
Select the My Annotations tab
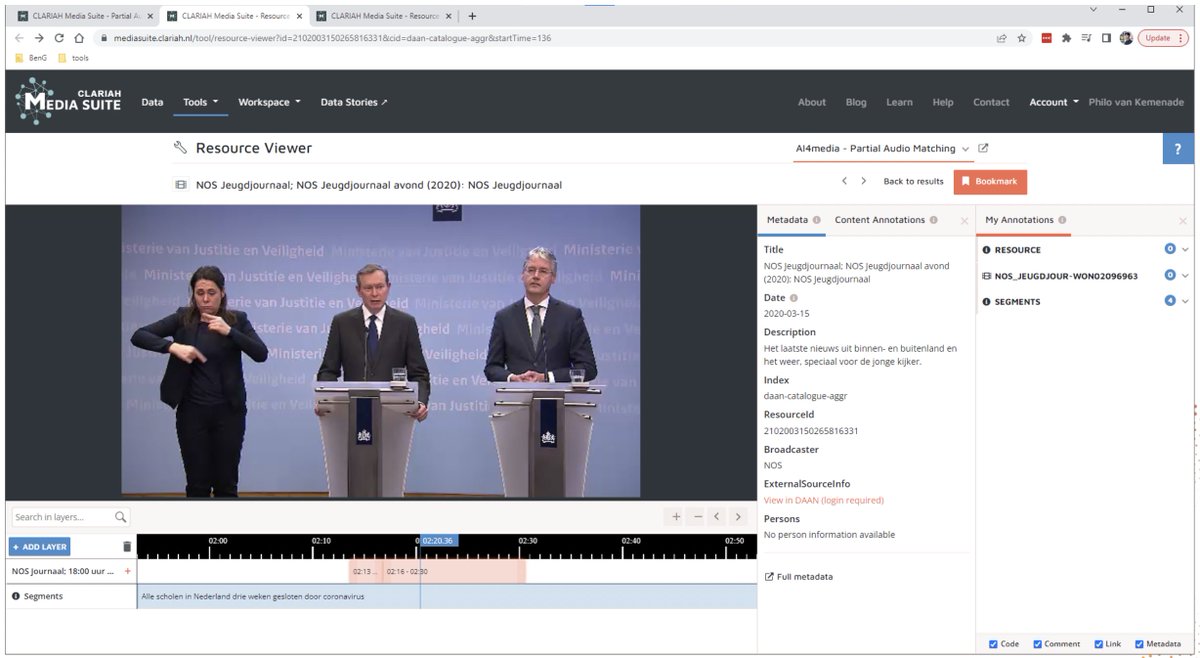click(1019, 220)
